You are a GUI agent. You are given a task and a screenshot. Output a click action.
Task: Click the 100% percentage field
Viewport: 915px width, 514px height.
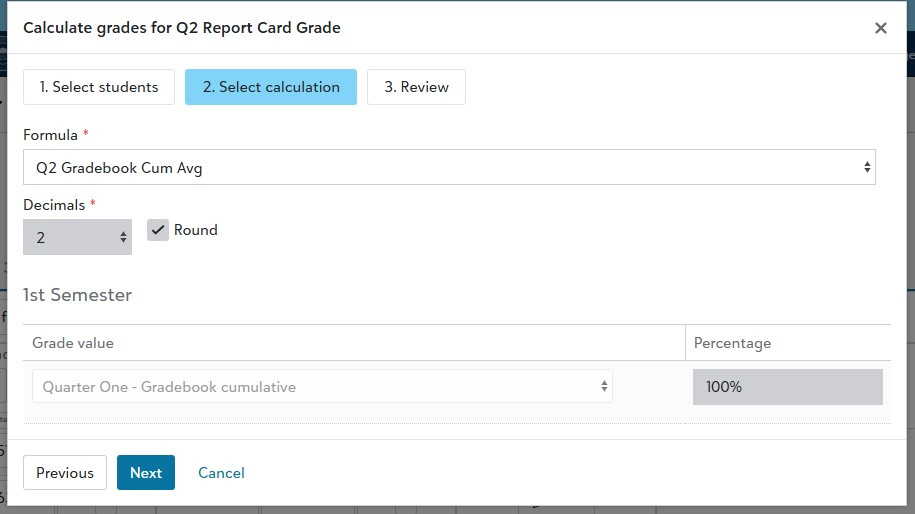(x=787, y=387)
